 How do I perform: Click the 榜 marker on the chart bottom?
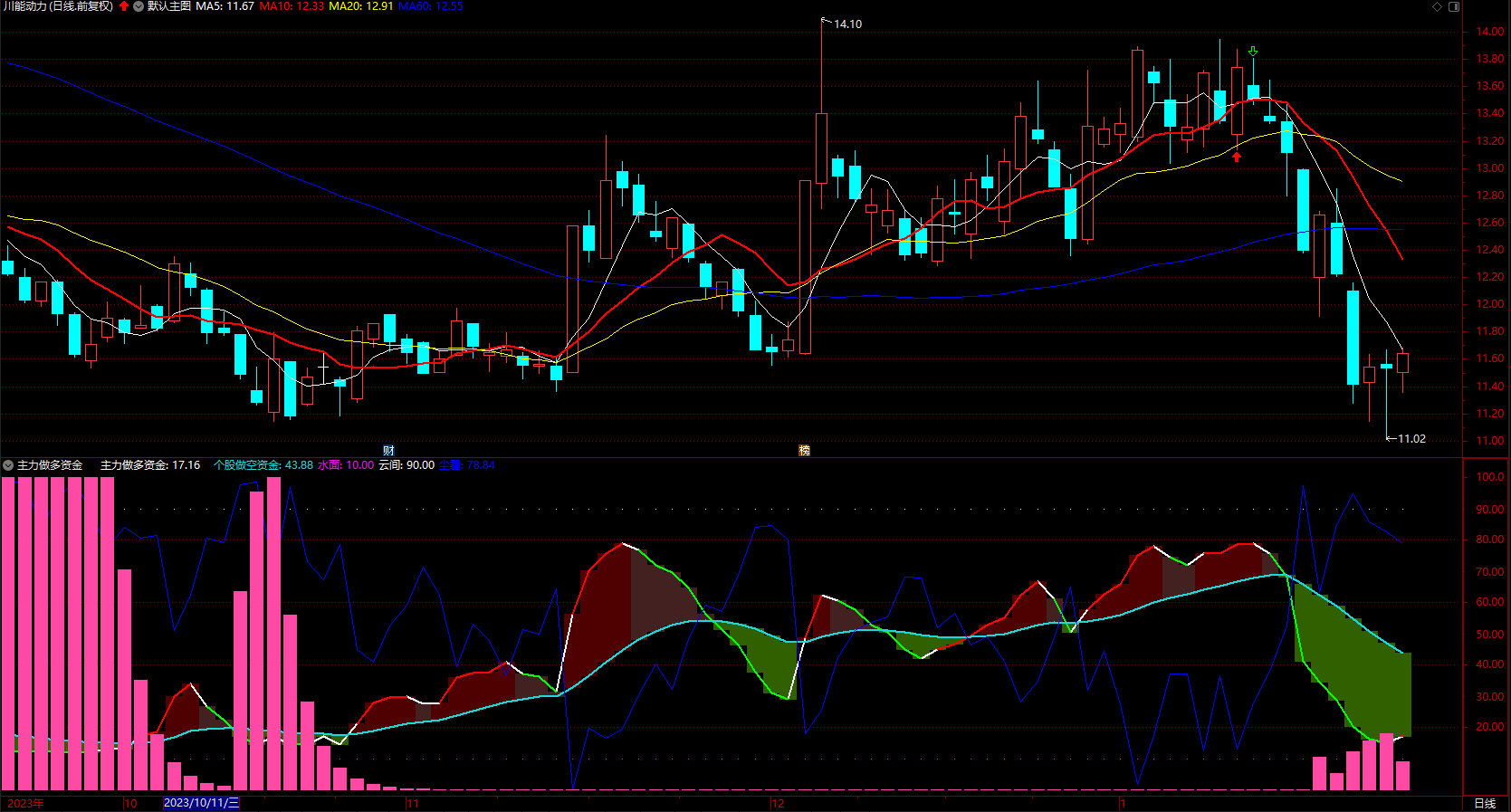coord(804,450)
